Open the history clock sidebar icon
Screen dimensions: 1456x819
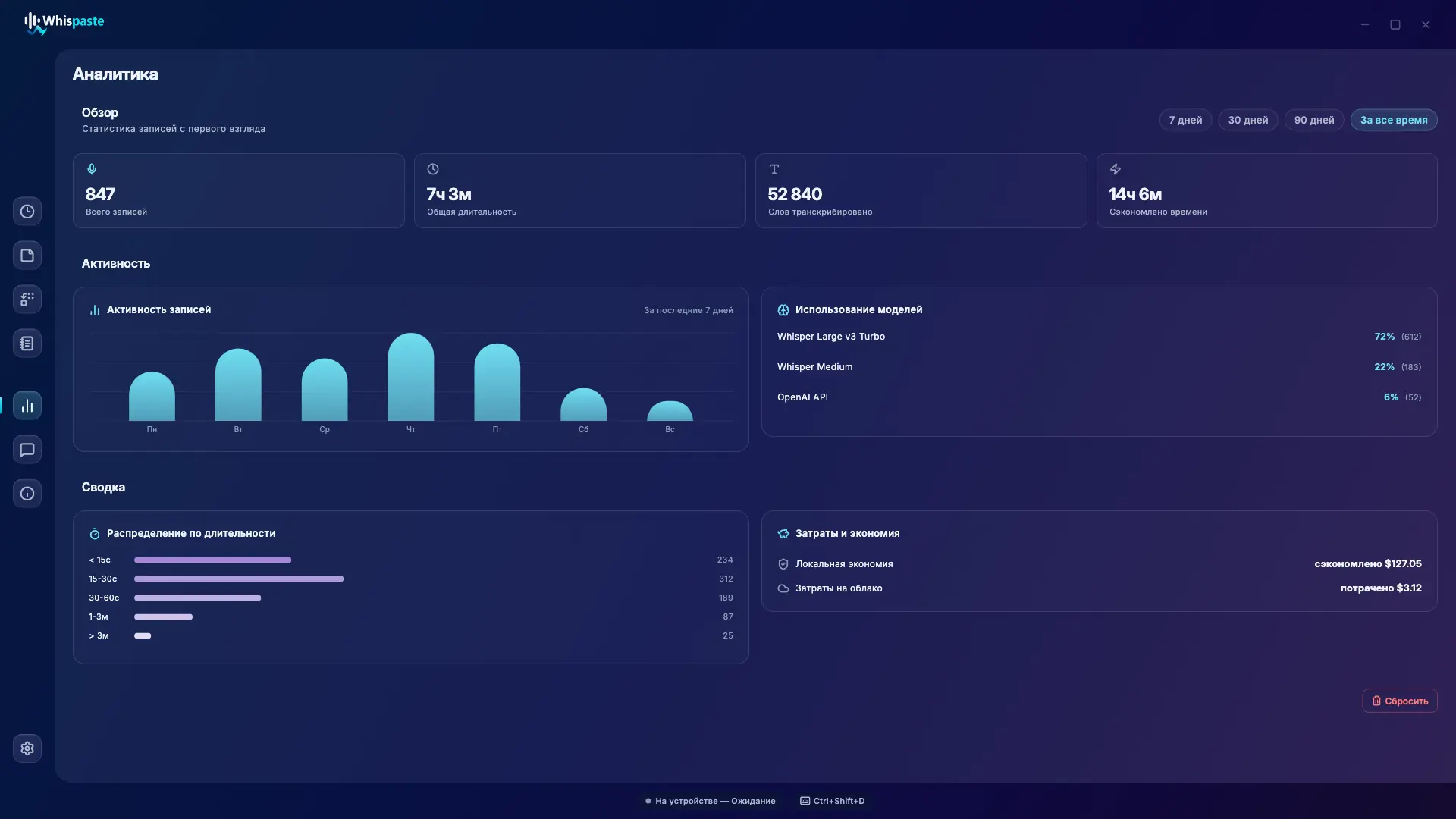(x=27, y=212)
